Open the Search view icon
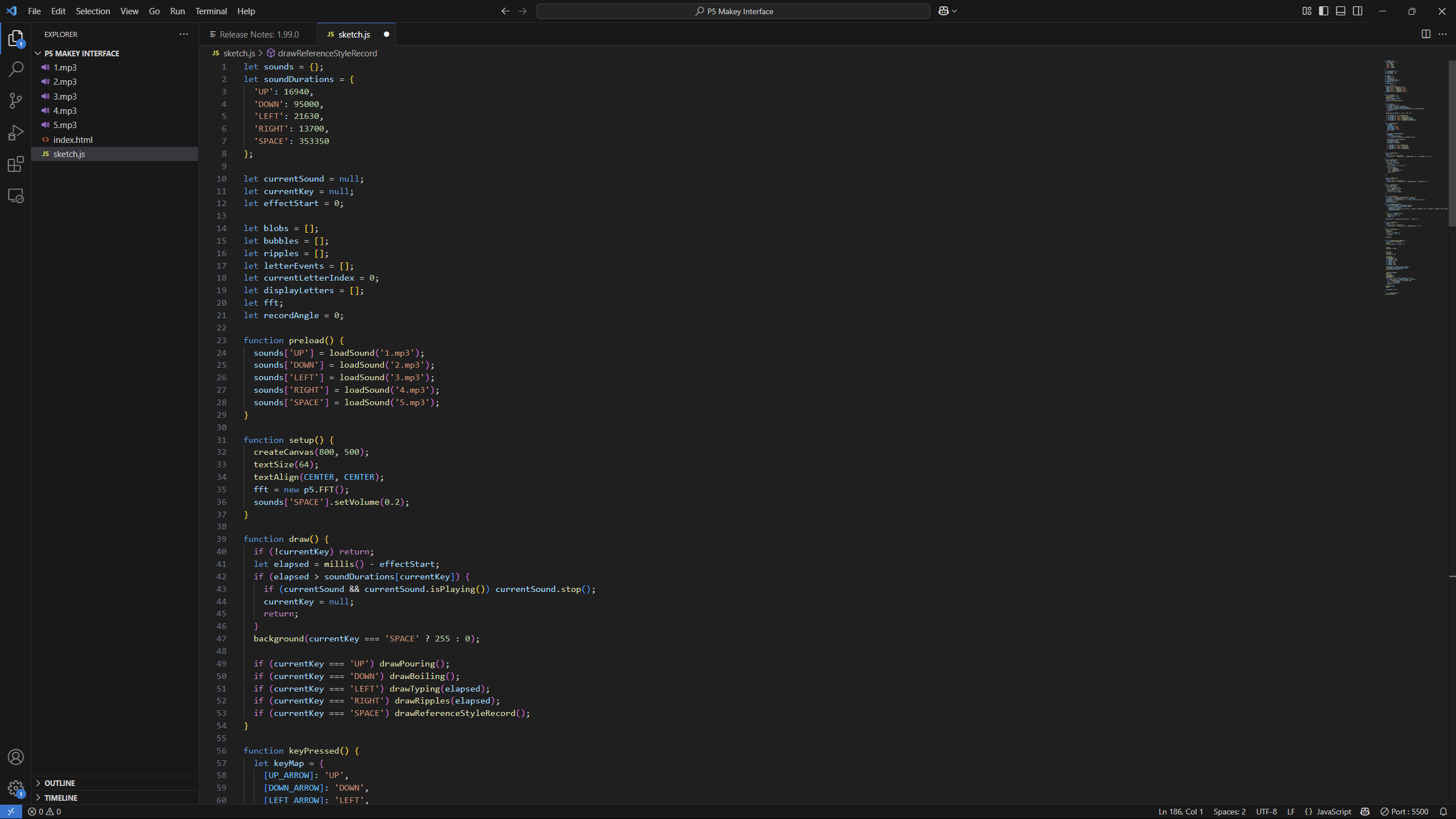This screenshot has width=1456, height=819. [16, 68]
